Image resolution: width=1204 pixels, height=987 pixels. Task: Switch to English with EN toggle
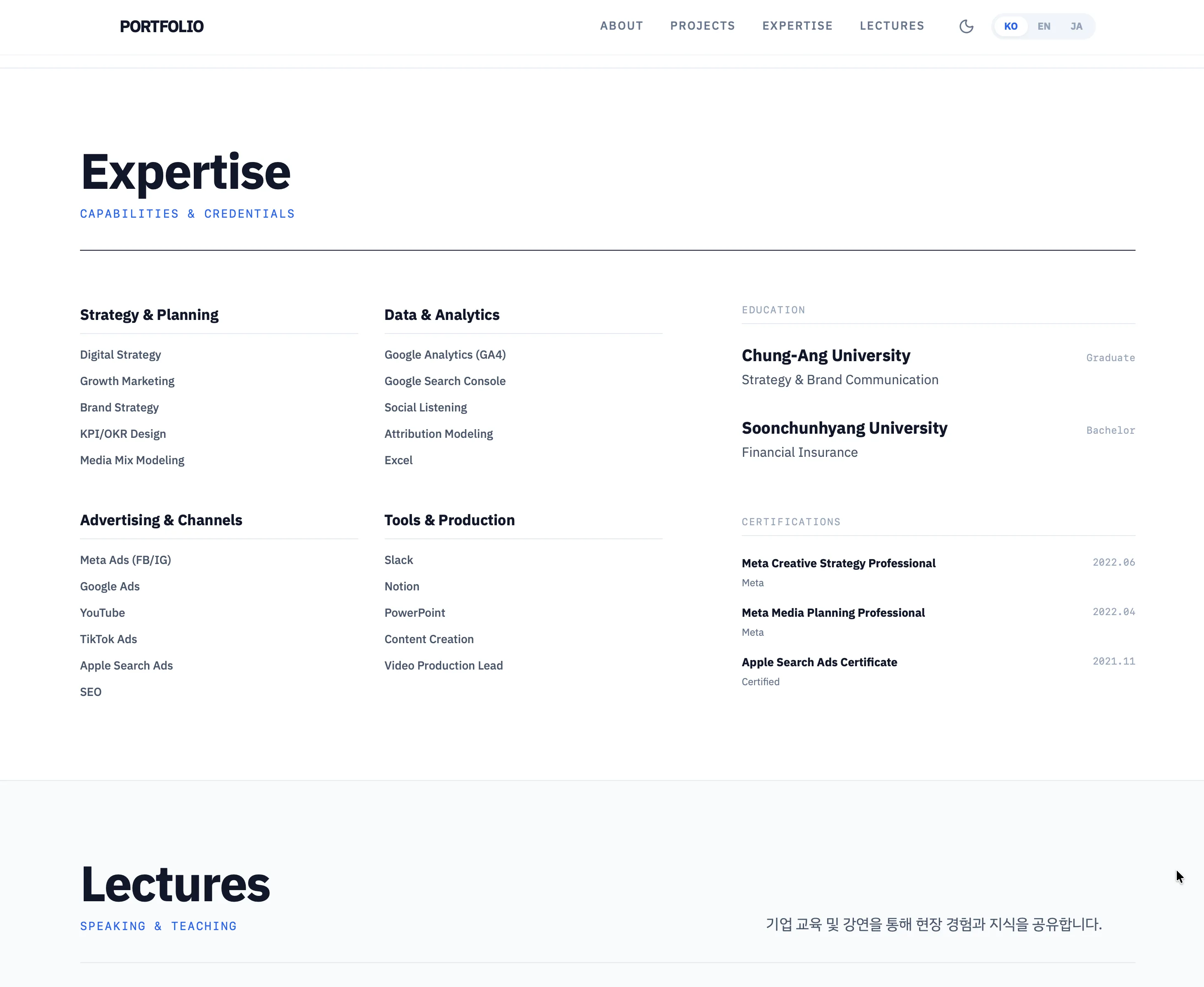1044,26
